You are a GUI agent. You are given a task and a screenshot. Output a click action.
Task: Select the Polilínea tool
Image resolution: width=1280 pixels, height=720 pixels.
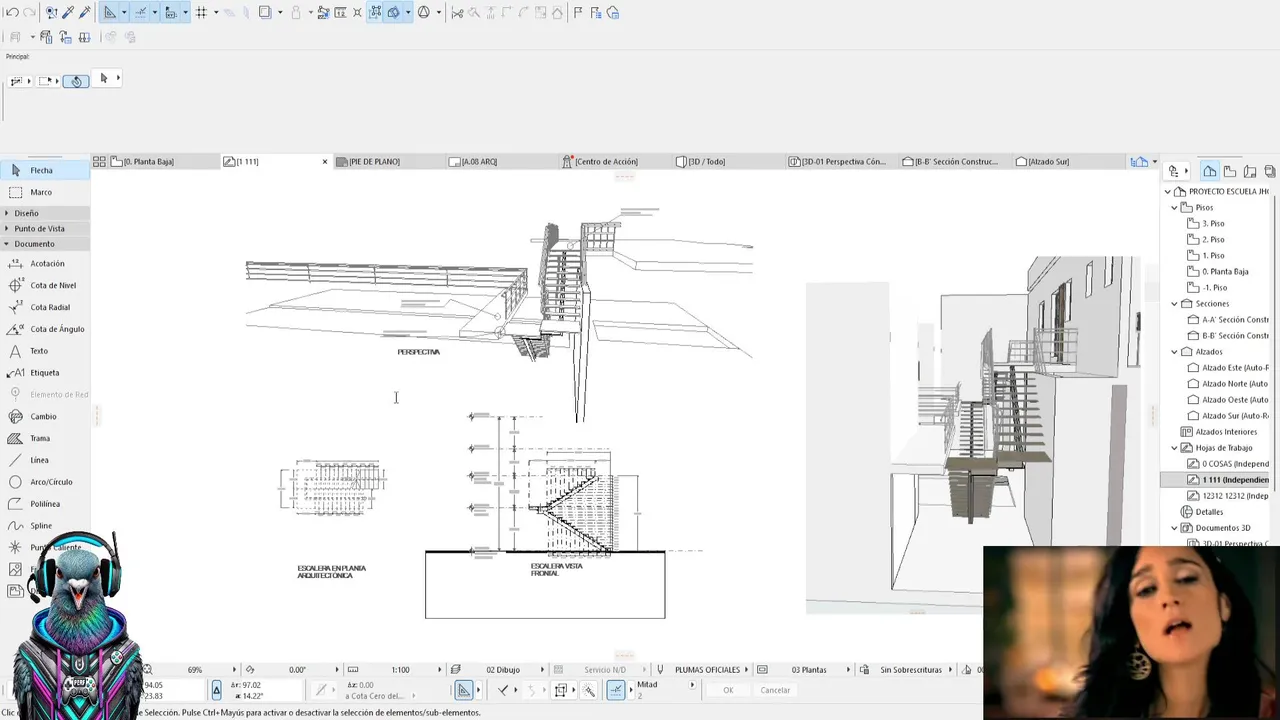(x=45, y=504)
